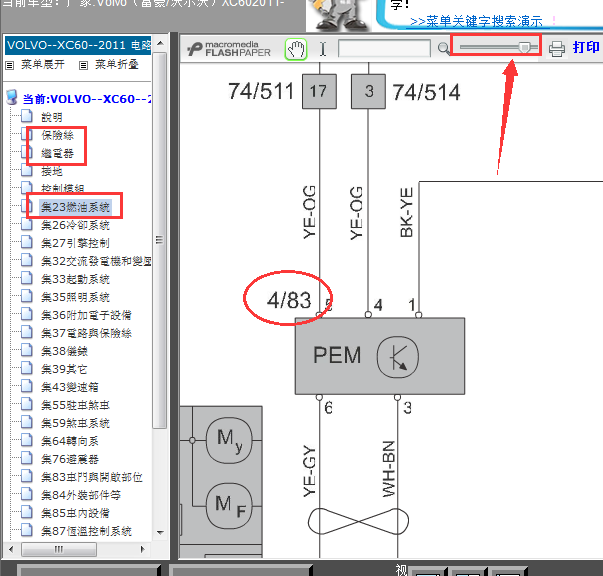Click page icon beside 說明
The height and width of the screenshot is (576, 603).
27,116
